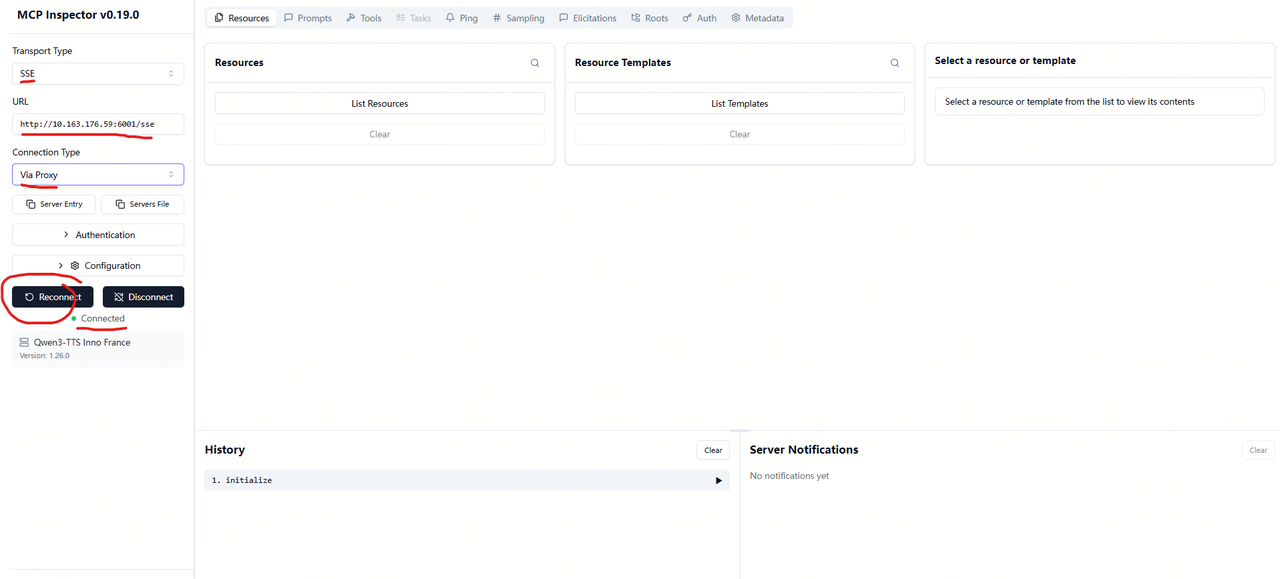Click the URL input field
Image resolution: width=1280 pixels, height=579 pixels.
(x=97, y=124)
